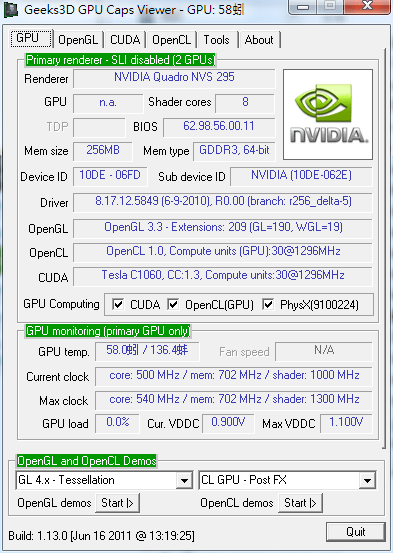The image size is (393, 553).
Task: Click the GPU temp. reading field
Action: (147, 351)
